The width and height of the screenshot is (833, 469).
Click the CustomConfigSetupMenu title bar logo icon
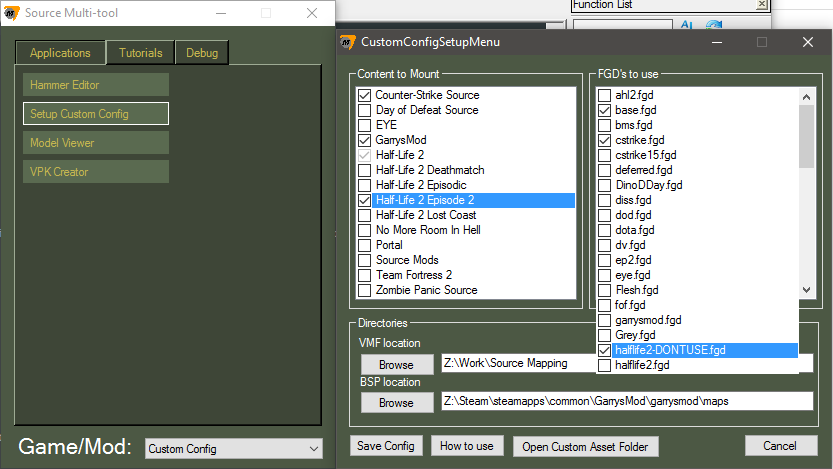click(x=347, y=42)
